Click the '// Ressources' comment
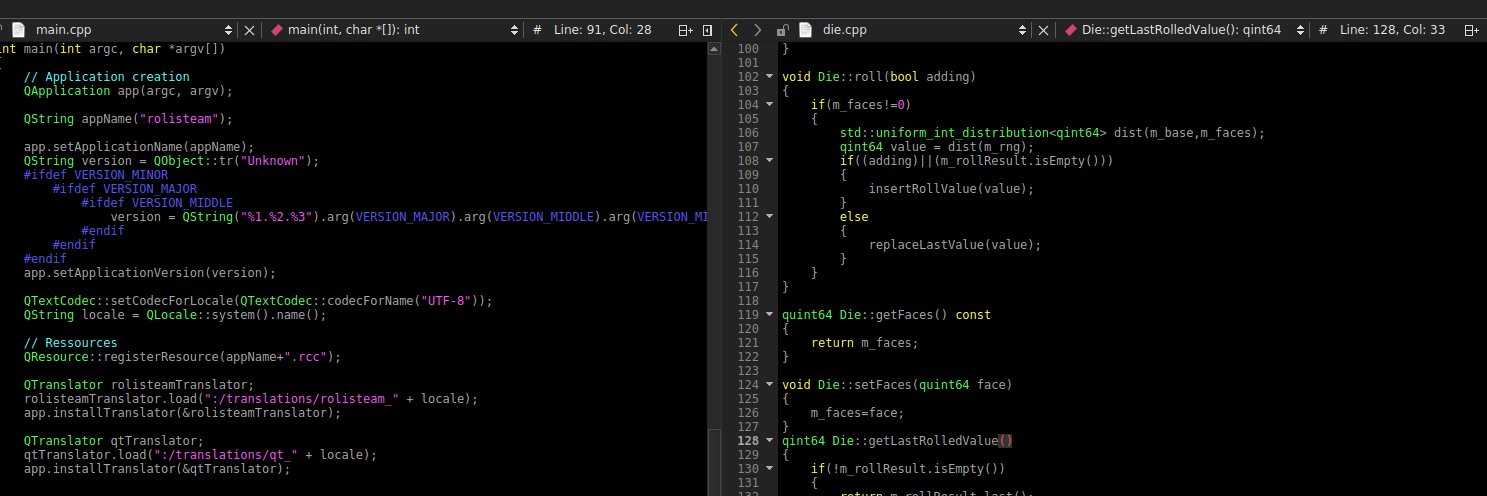Image resolution: width=1487 pixels, height=496 pixels. pos(71,343)
